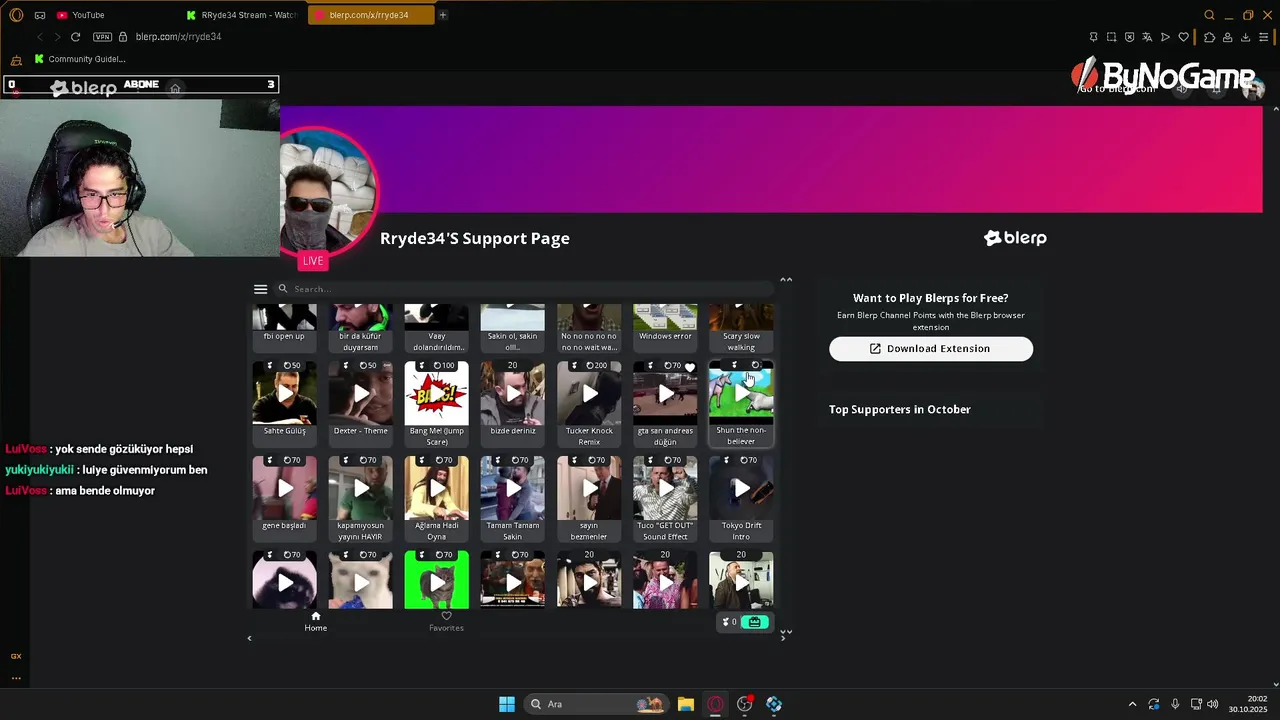The image size is (1280, 720).
Task: Click the taskbar Ara search box
Action: tap(596, 704)
